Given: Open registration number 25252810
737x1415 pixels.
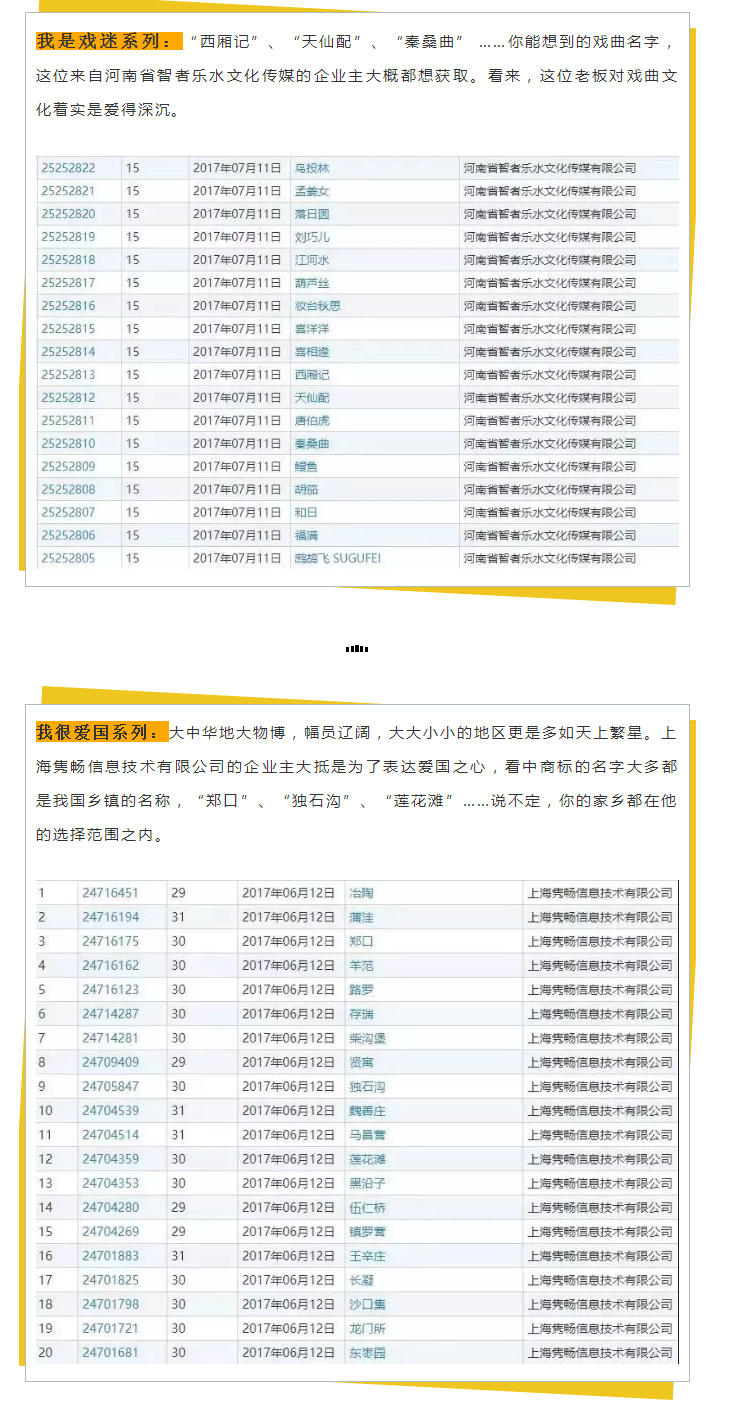Looking at the screenshot, I should (68, 444).
